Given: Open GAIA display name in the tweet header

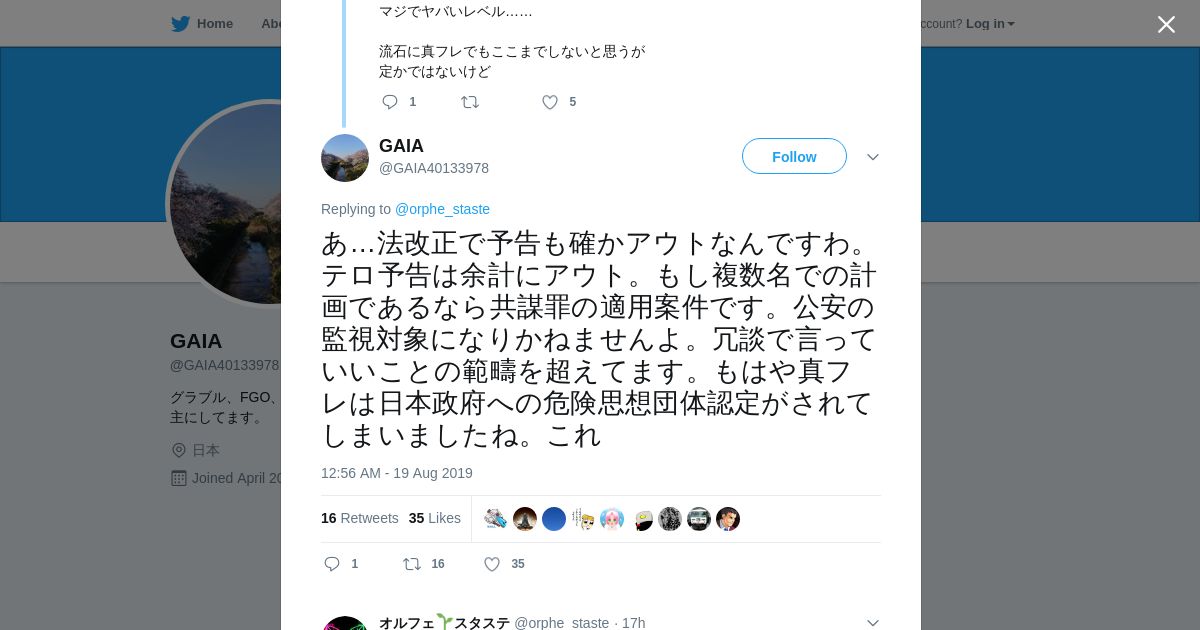Looking at the screenshot, I should pyautogui.click(x=401, y=146).
